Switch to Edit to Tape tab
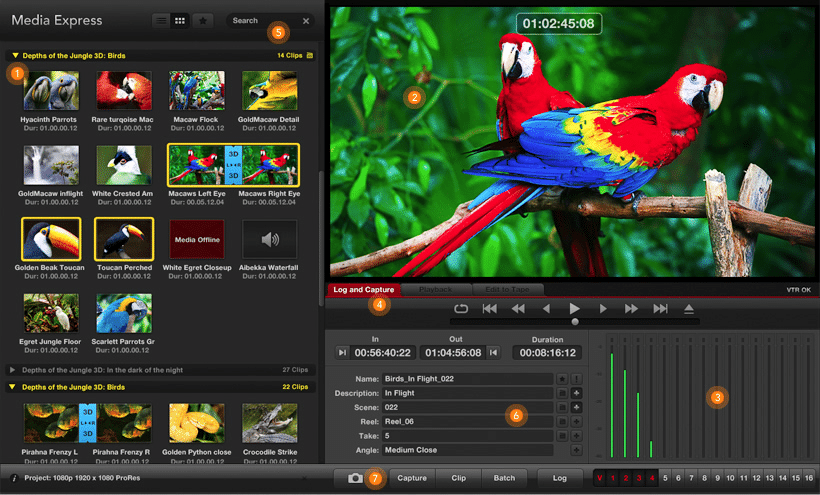This screenshot has height=495, width=820. coord(507,290)
